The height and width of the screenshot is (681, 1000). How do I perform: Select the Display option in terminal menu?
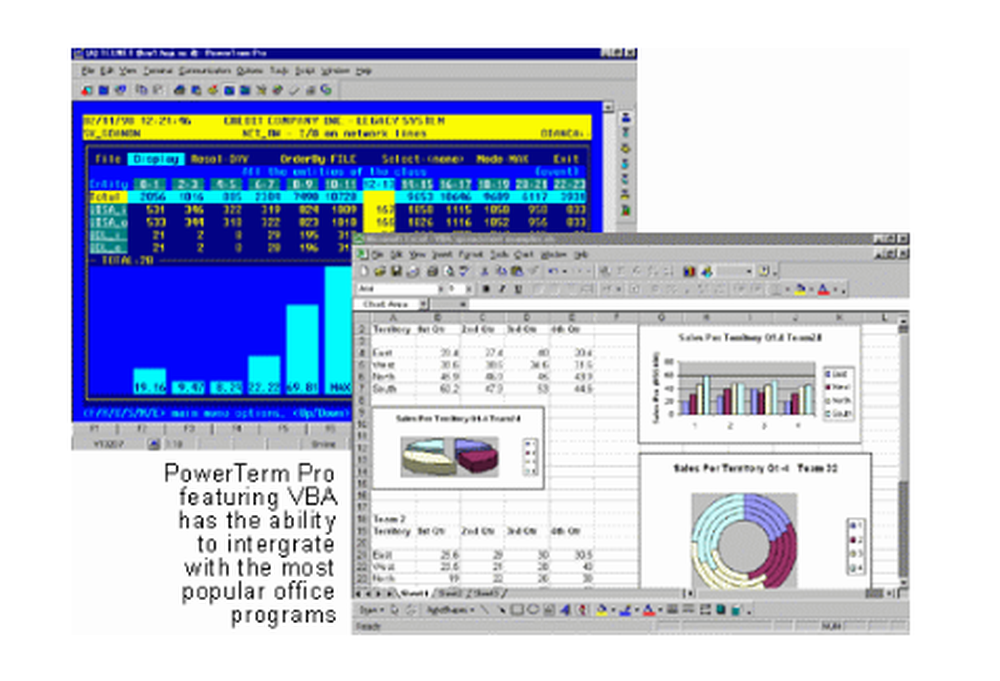tap(156, 159)
